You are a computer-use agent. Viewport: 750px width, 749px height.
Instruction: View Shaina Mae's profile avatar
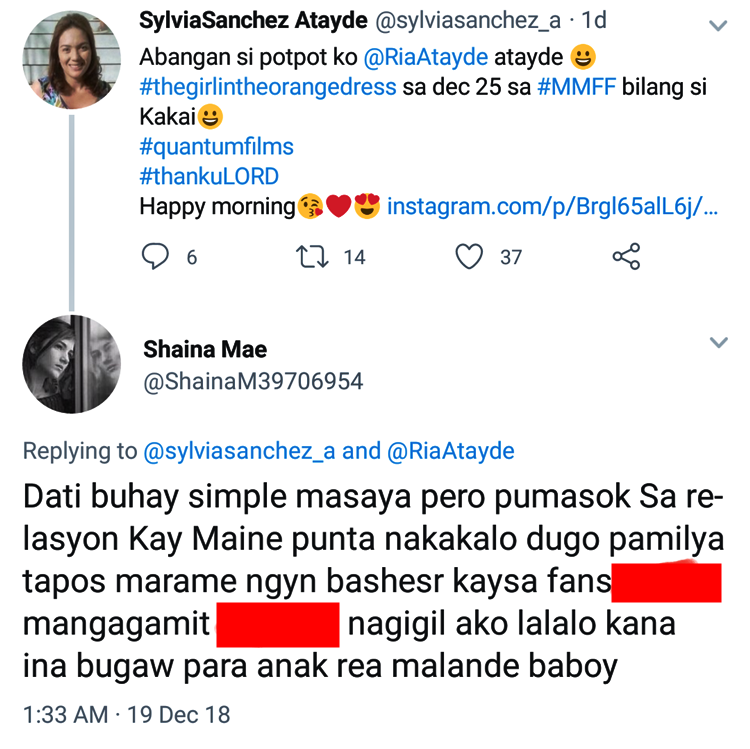[x=71, y=365]
